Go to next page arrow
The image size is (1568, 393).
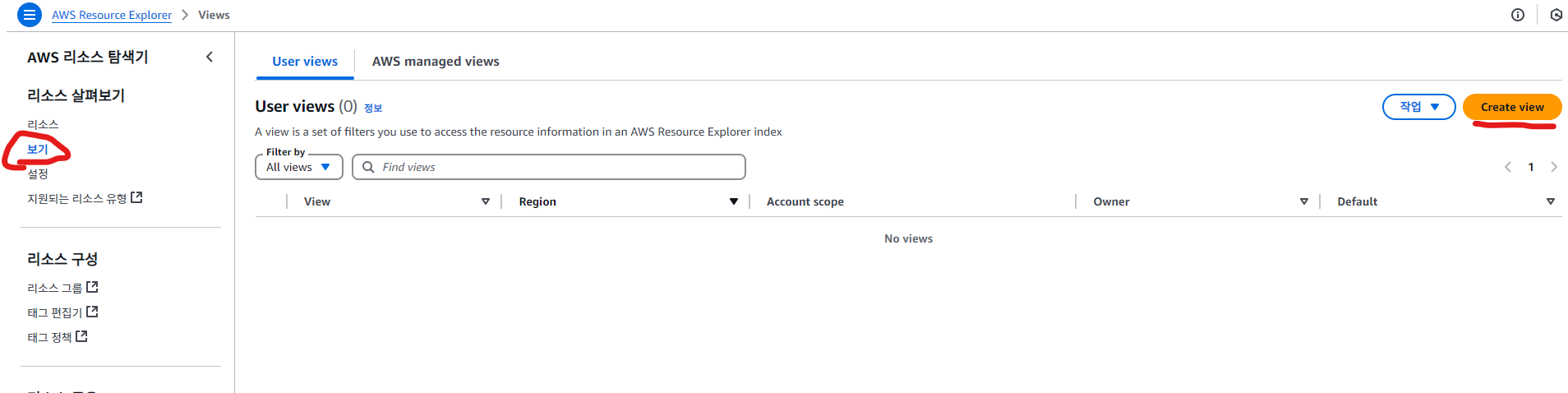pyautogui.click(x=1554, y=167)
